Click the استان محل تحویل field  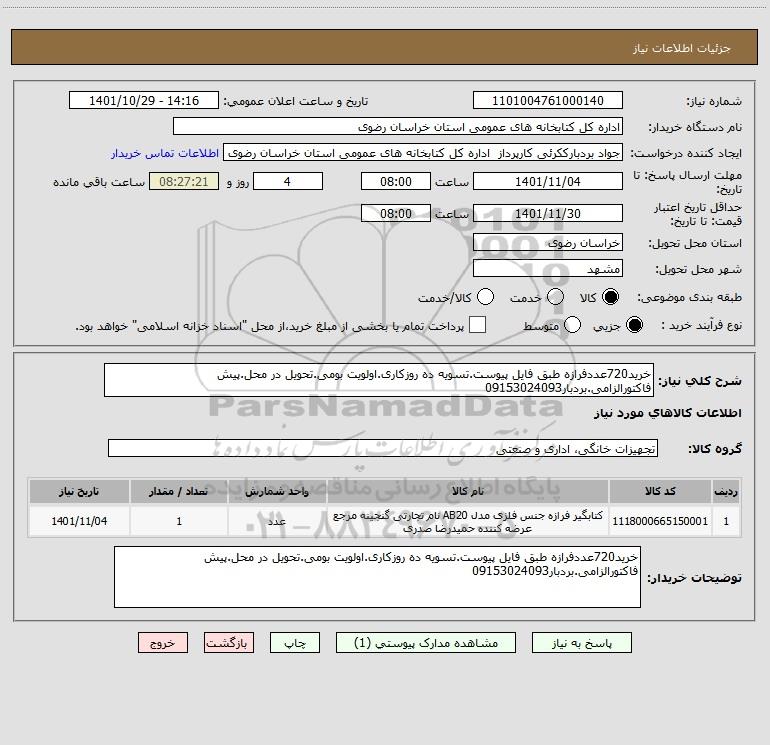click(x=548, y=243)
